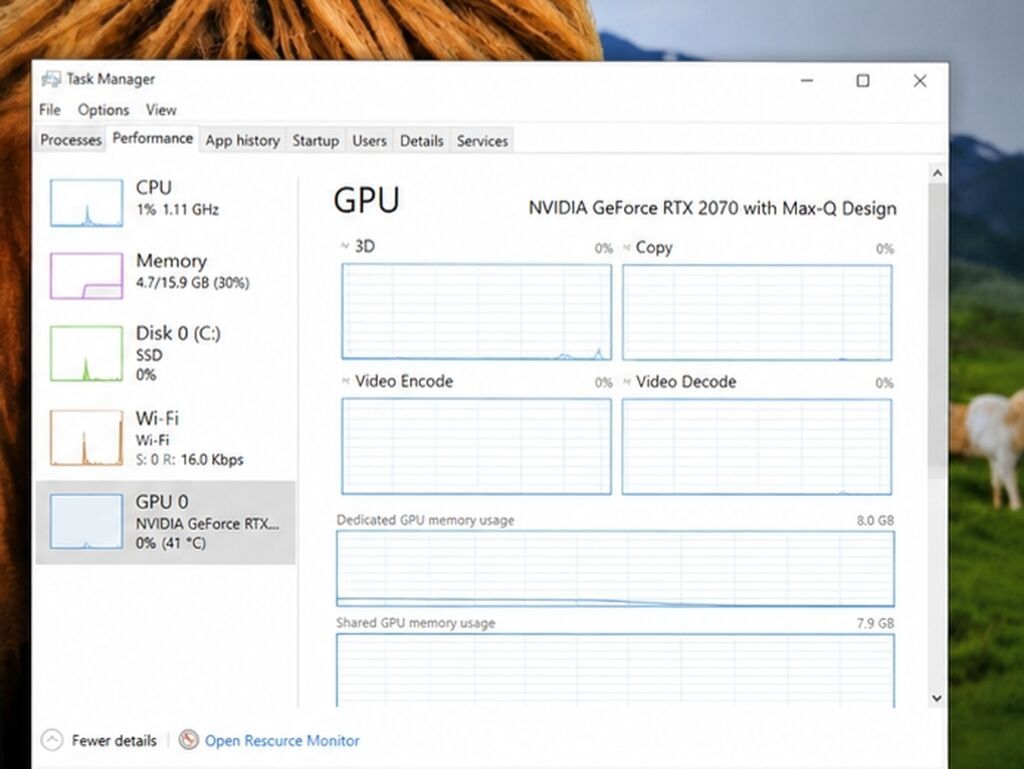Image resolution: width=1024 pixels, height=769 pixels.
Task: Click the 'SSD' disk type text
Action: click(149, 355)
